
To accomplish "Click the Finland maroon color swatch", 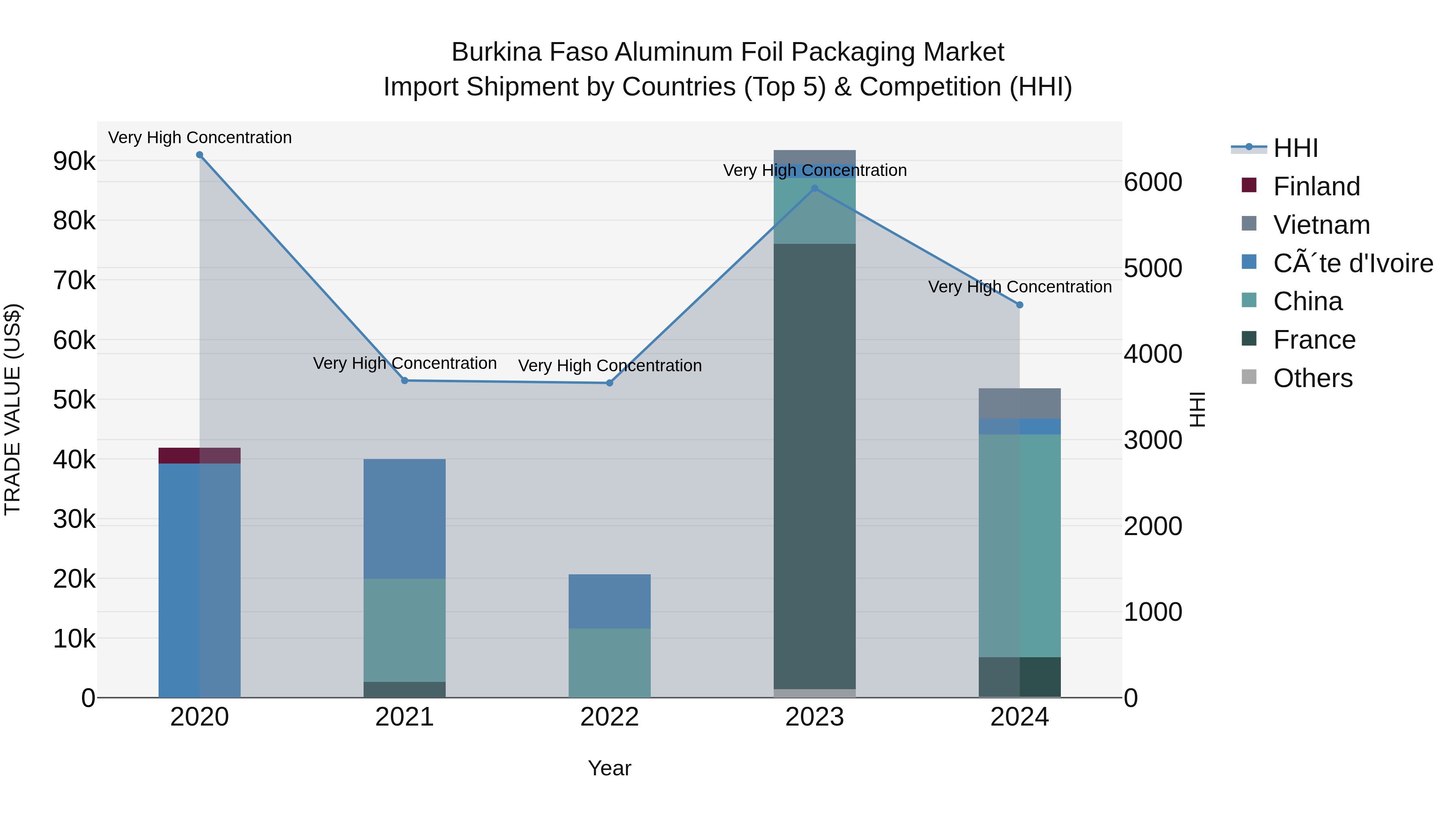I will pos(1249,185).
